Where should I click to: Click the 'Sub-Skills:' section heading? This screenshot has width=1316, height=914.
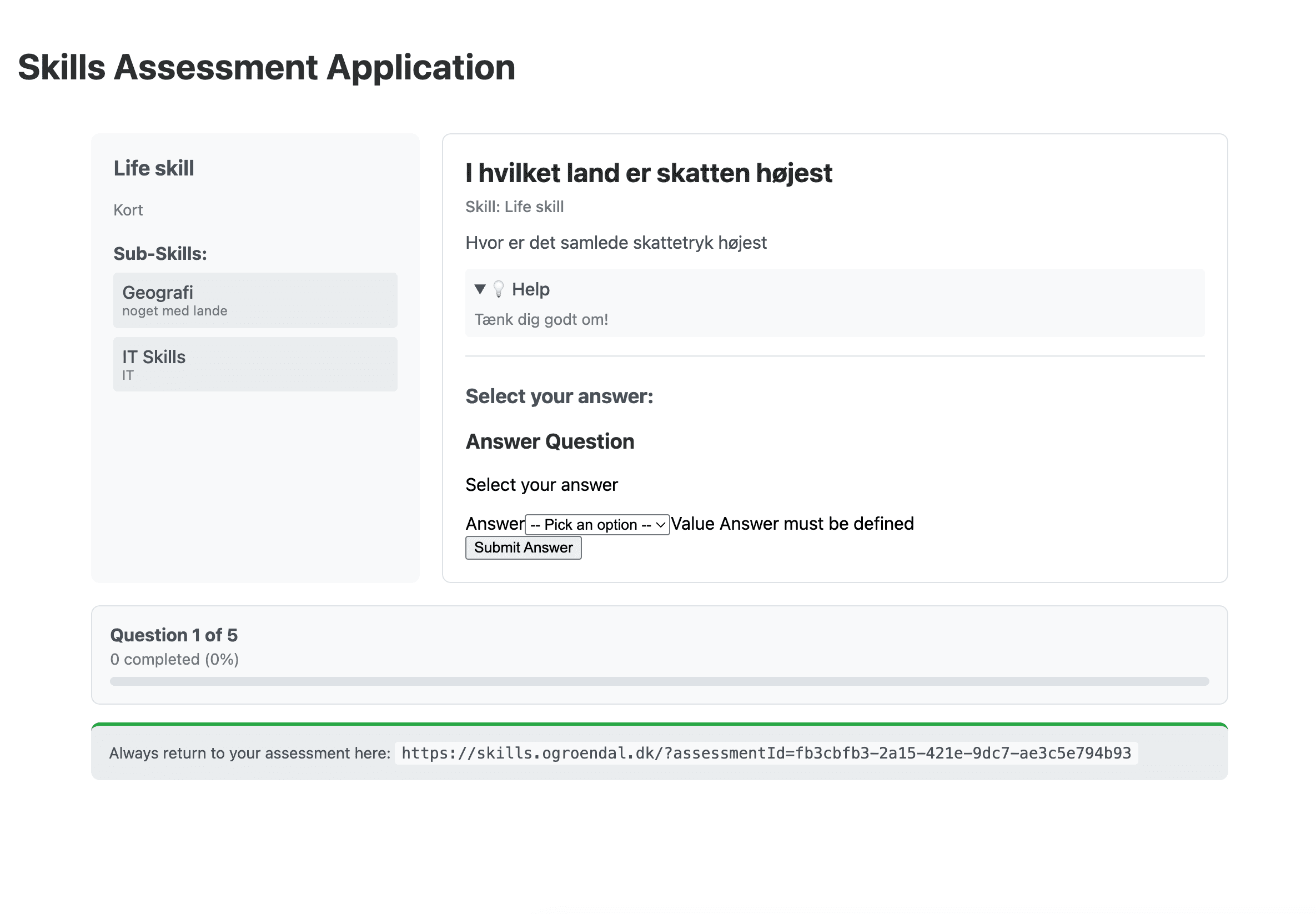click(x=160, y=254)
